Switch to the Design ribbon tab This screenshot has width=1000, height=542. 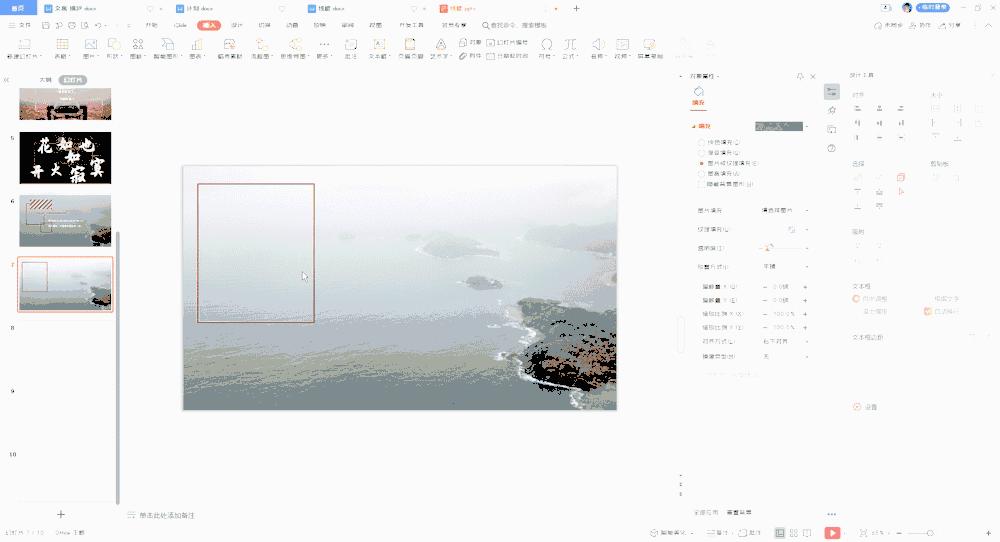click(237, 25)
